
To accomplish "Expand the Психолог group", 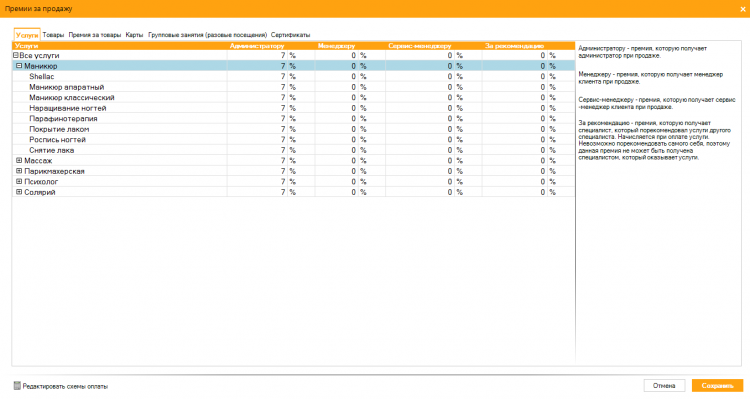I will click(19, 182).
